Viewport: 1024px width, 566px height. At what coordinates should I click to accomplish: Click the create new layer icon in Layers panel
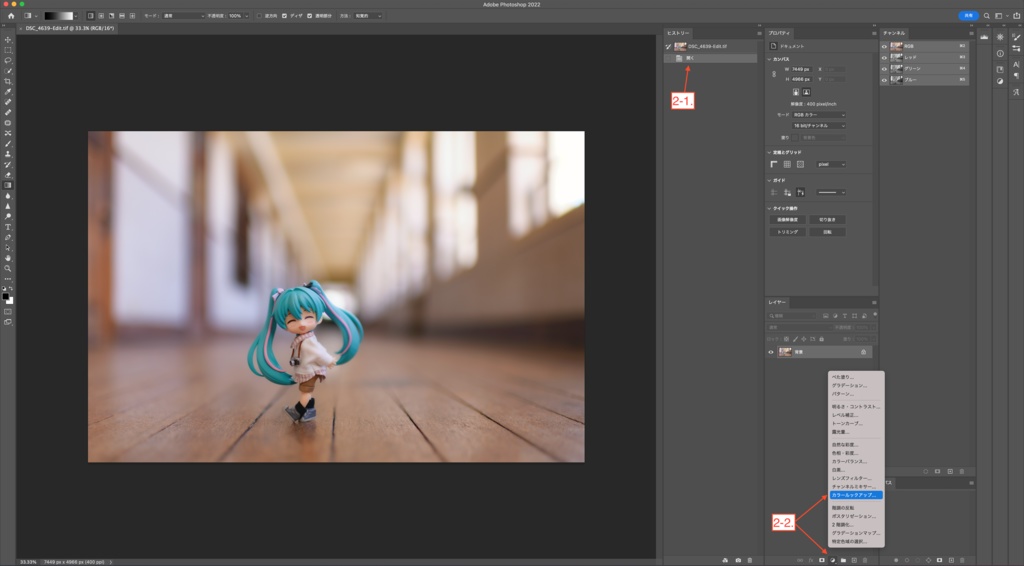point(854,560)
